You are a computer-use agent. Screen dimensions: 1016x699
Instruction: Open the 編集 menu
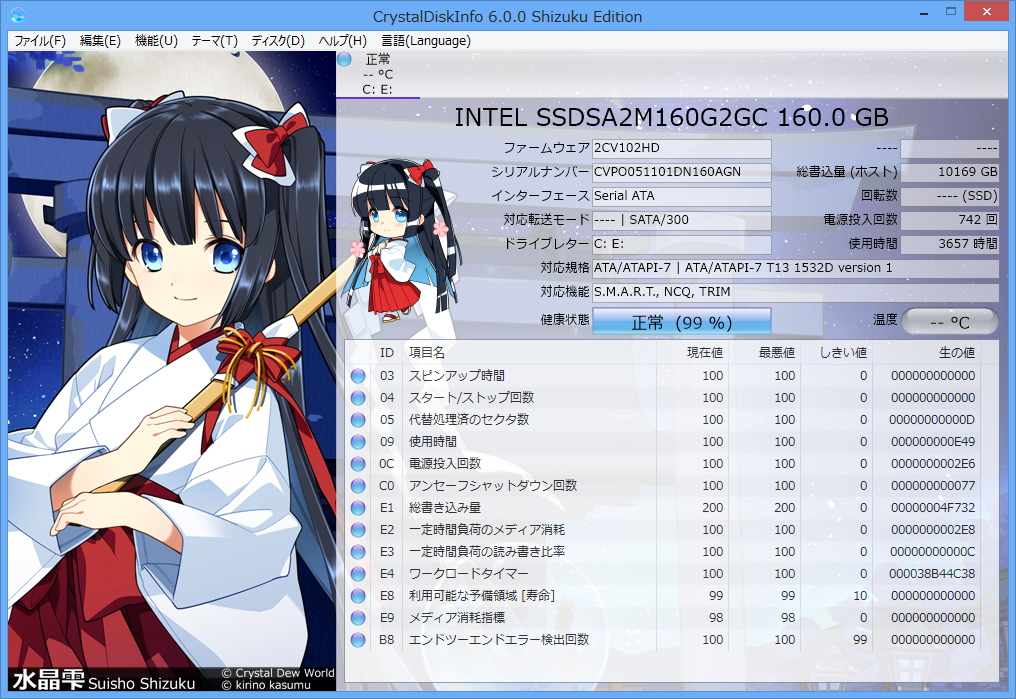coord(100,41)
